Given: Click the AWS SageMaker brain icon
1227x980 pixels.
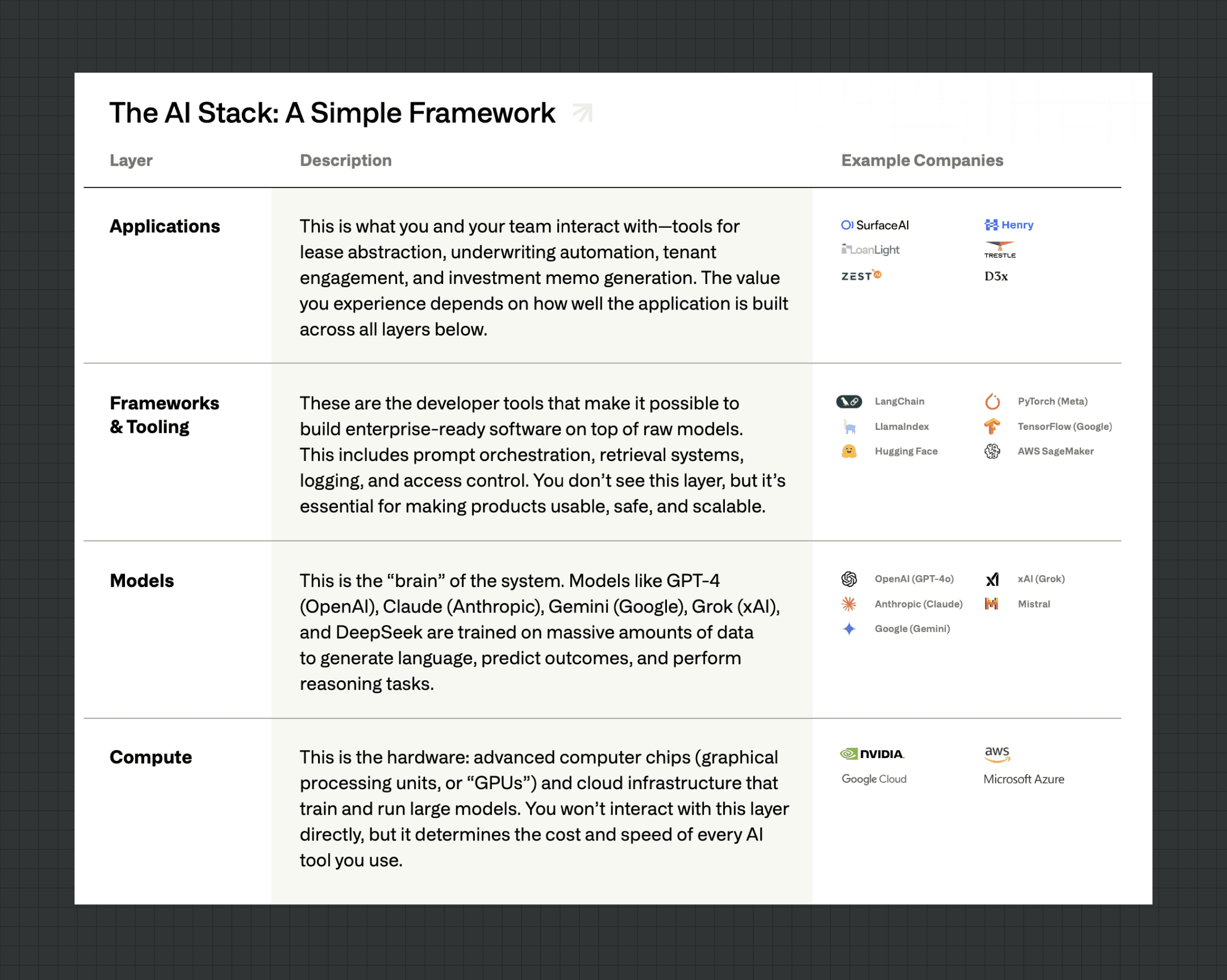Looking at the screenshot, I should pyautogui.click(x=992, y=451).
